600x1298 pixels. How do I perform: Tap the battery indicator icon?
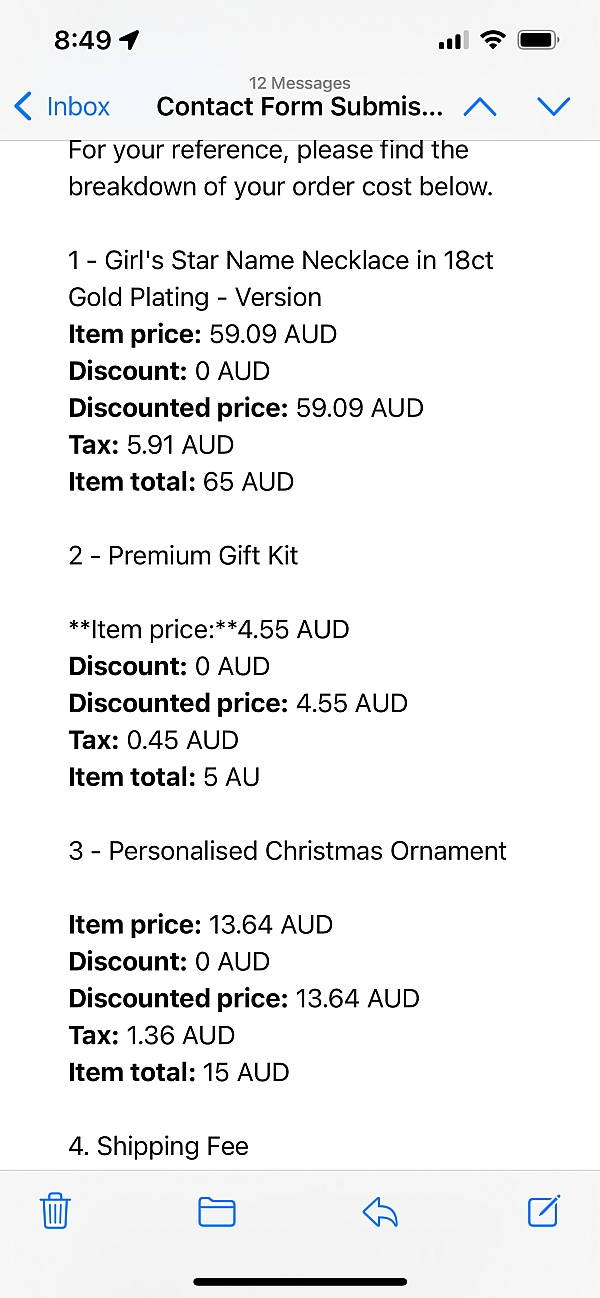click(539, 40)
